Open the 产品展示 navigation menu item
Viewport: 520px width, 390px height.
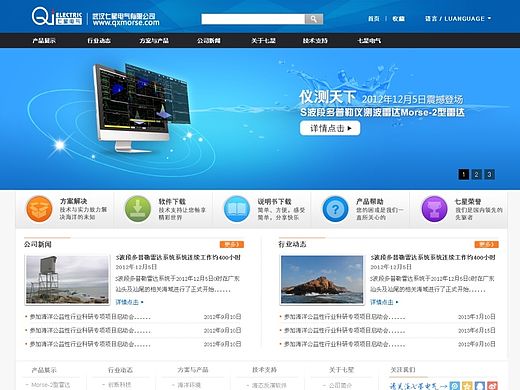coord(44,41)
